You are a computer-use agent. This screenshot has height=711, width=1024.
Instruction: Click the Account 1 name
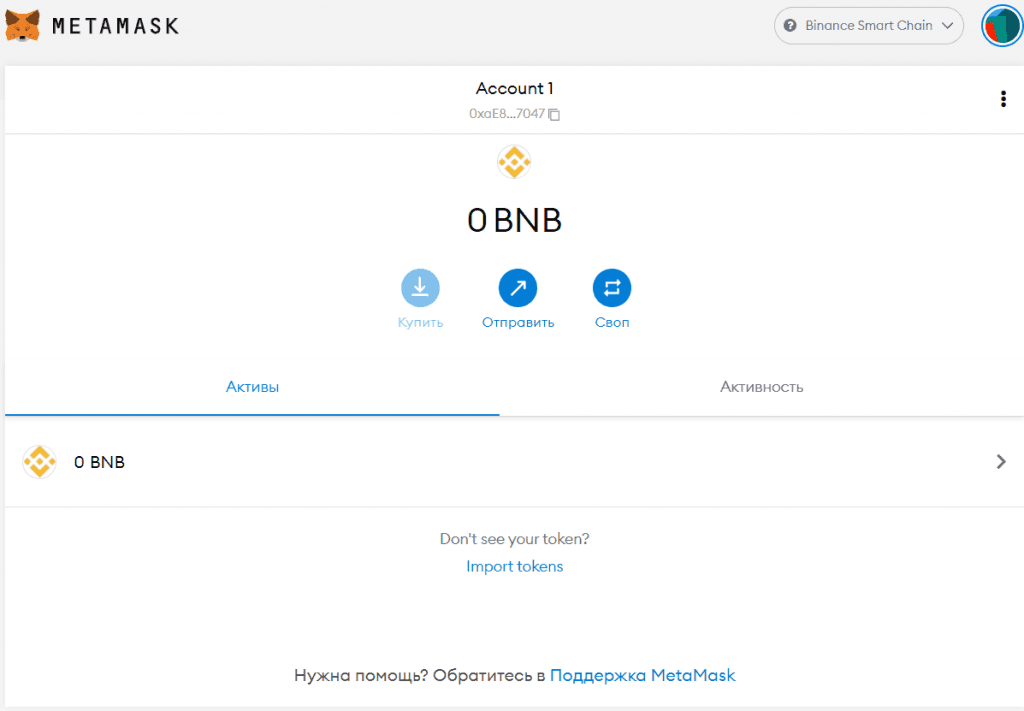[515, 88]
